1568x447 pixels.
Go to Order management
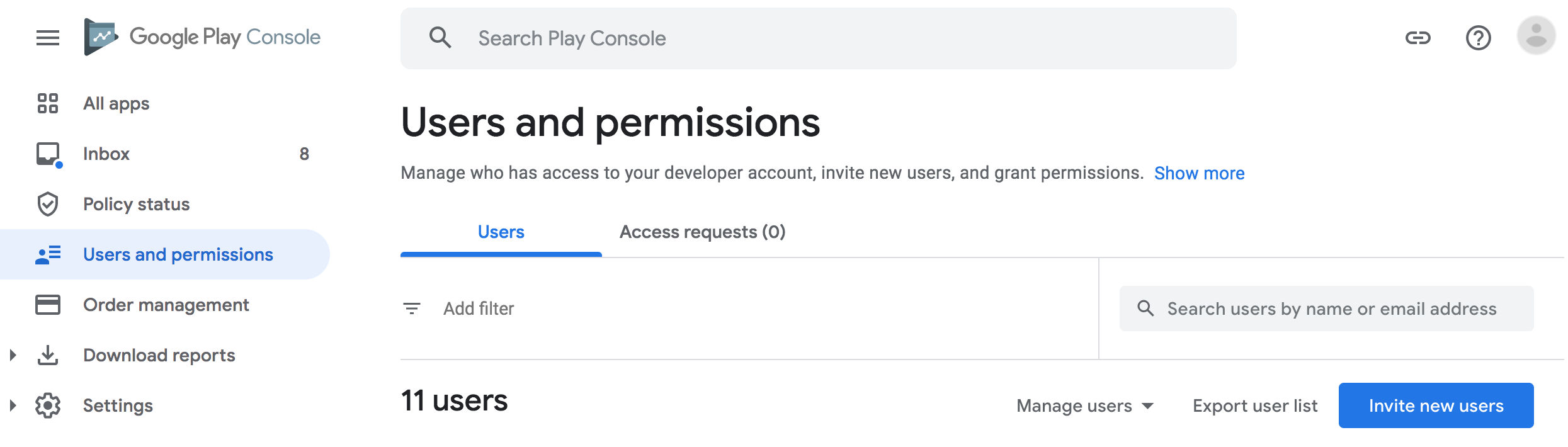click(x=166, y=305)
